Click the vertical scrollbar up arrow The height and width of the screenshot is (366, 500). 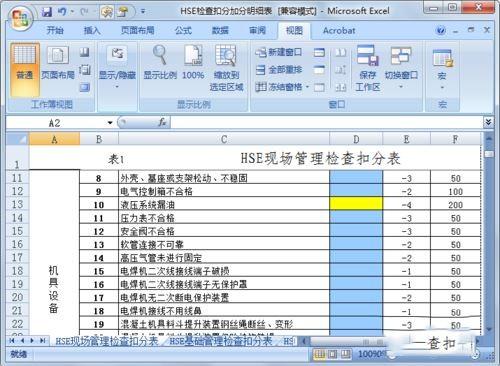click(489, 138)
